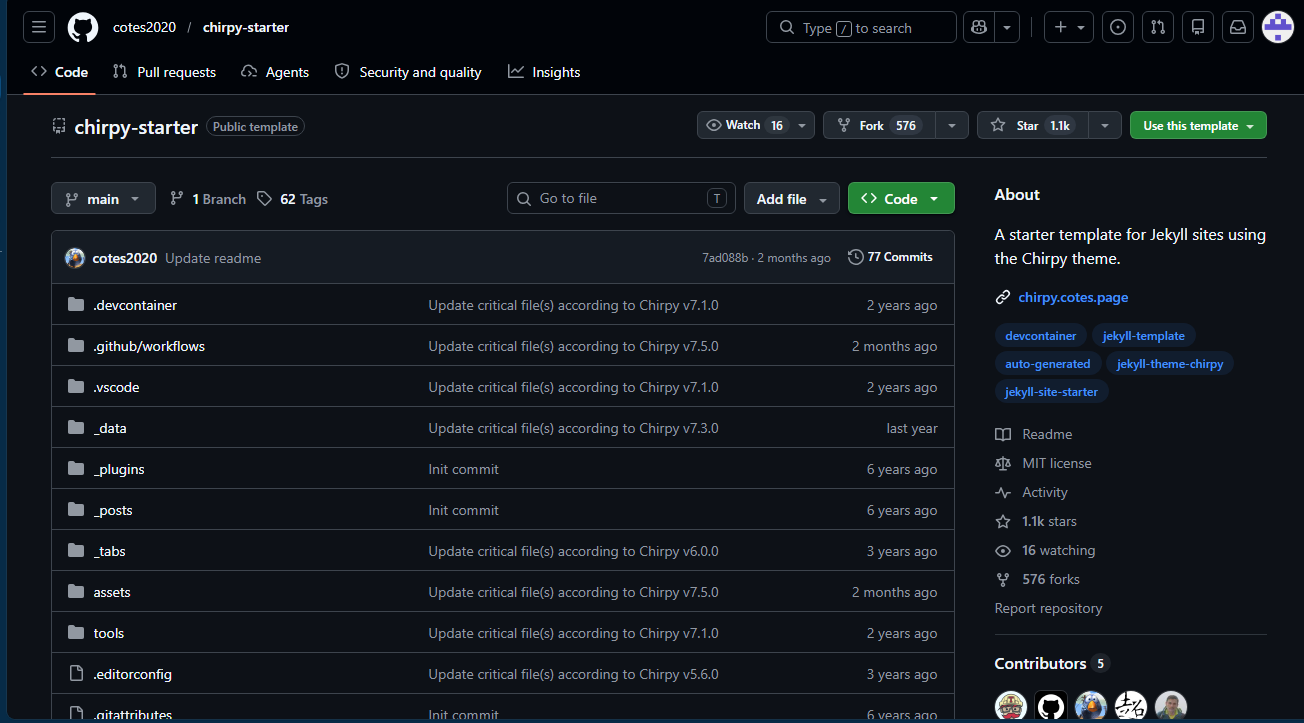
Task: Open the _posts folder
Action: click(x=113, y=510)
